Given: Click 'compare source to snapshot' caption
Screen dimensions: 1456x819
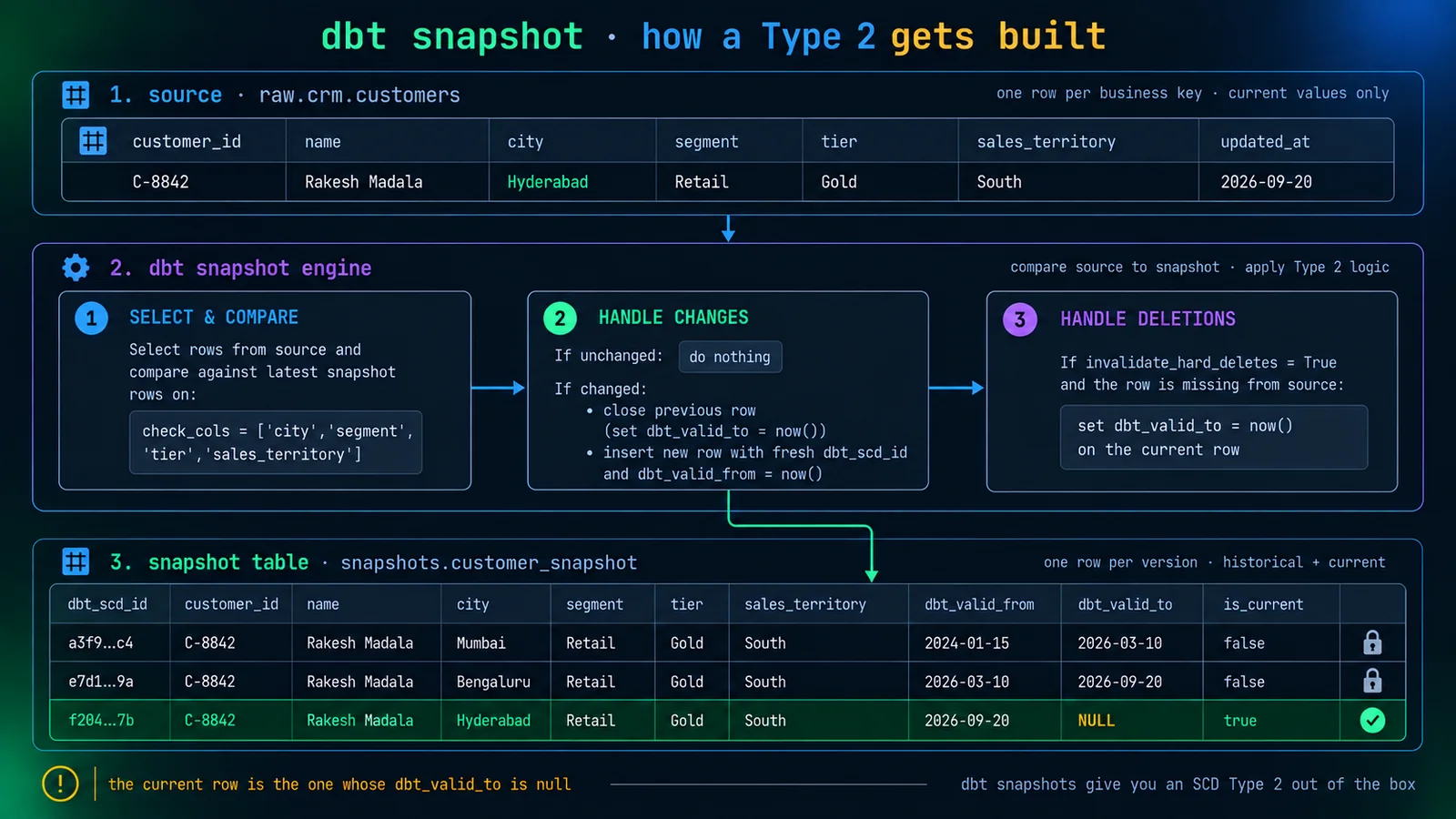Looking at the screenshot, I should (x=1115, y=267).
